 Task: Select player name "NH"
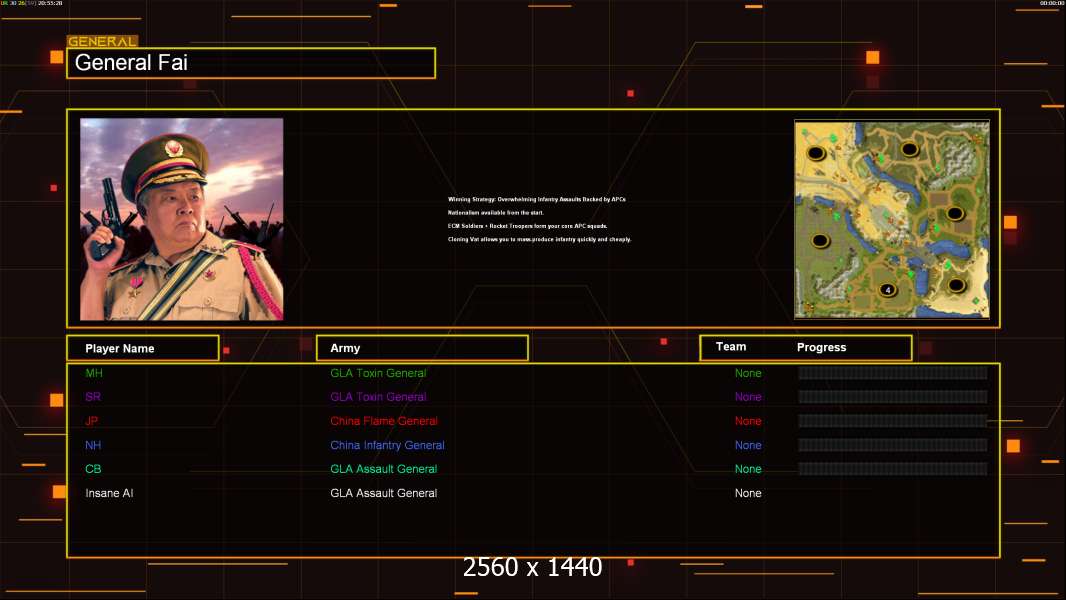tap(93, 445)
